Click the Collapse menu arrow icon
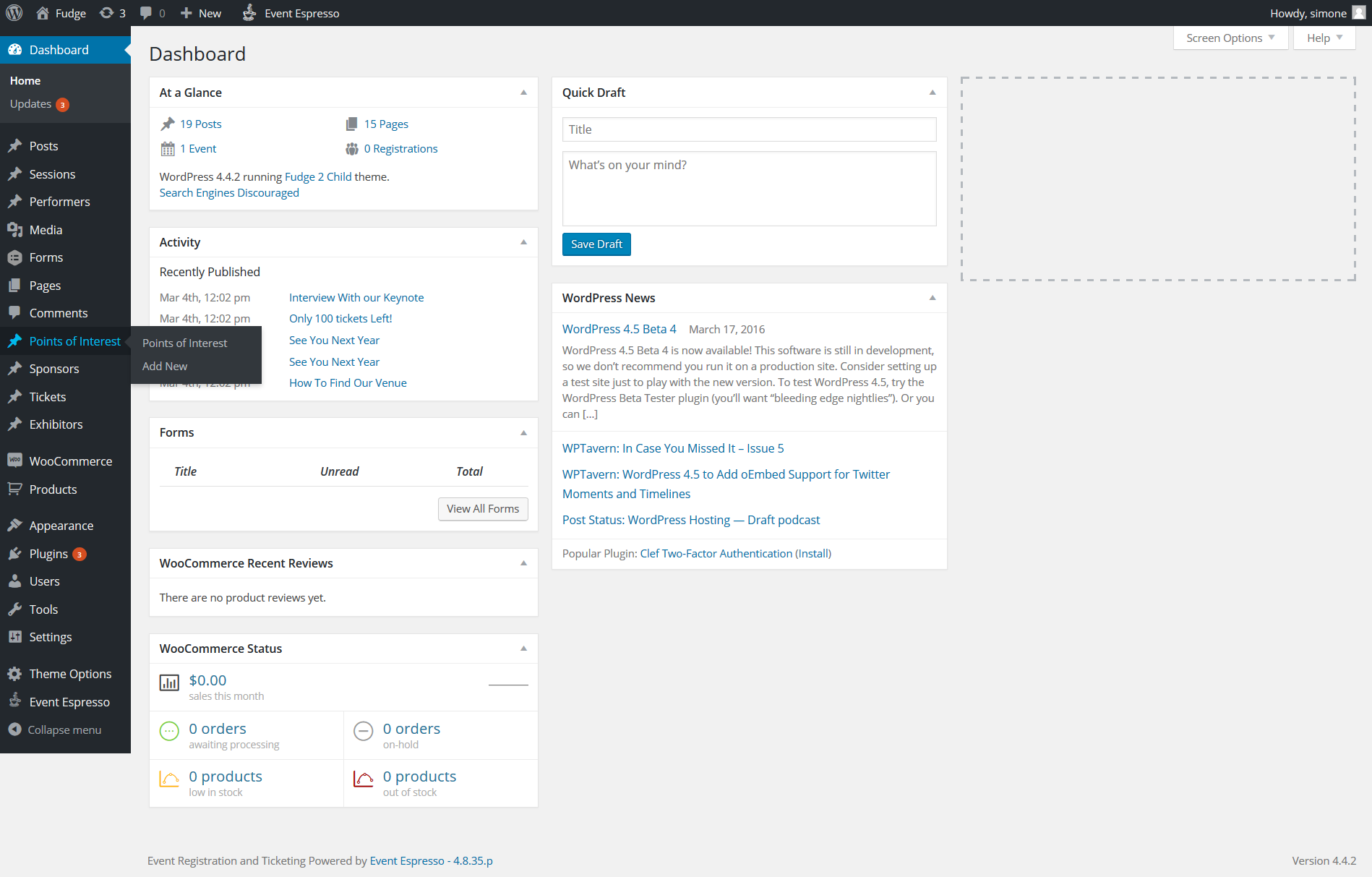 tap(14, 730)
